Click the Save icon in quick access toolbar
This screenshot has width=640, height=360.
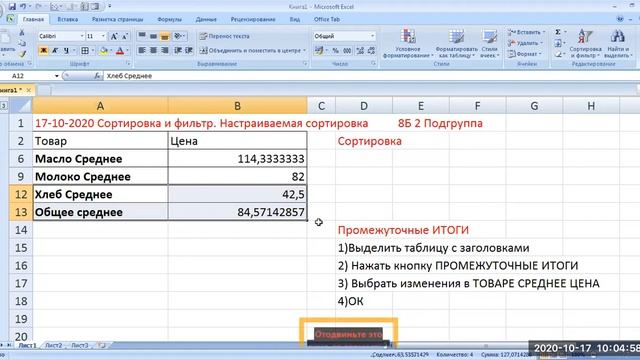click(12, 7)
